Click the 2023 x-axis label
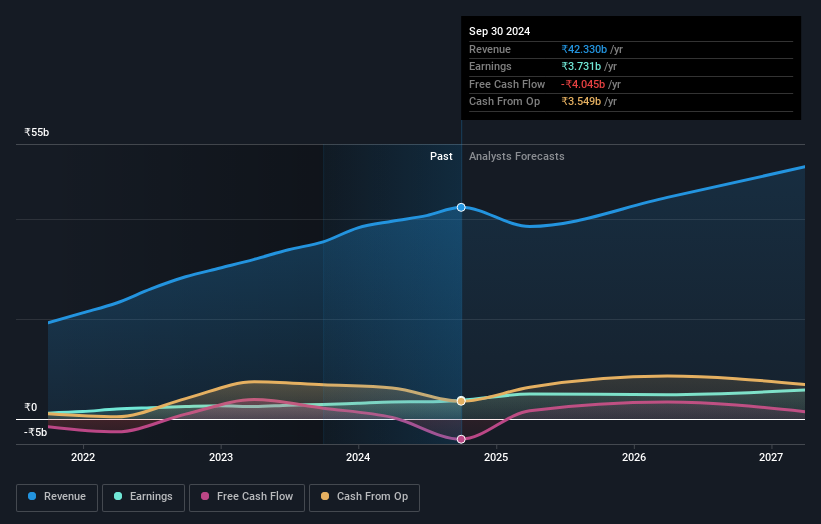Image resolution: width=821 pixels, height=524 pixels. [x=221, y=457]
